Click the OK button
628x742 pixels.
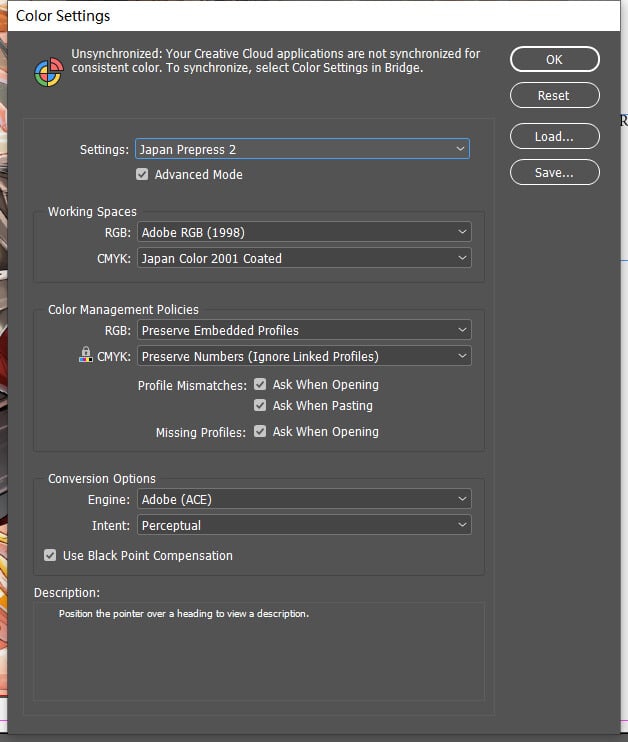tap(555, 60)
